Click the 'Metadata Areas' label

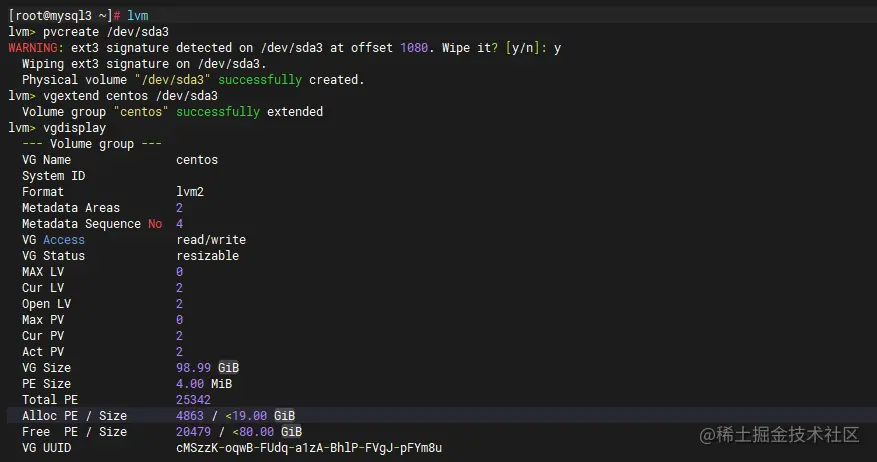point(71,208)
